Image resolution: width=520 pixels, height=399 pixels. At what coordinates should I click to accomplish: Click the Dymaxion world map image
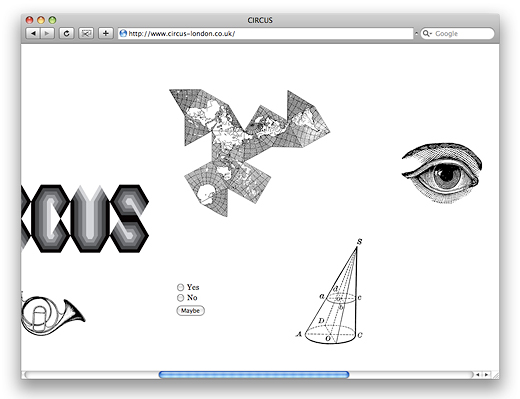tap(249, 152)
